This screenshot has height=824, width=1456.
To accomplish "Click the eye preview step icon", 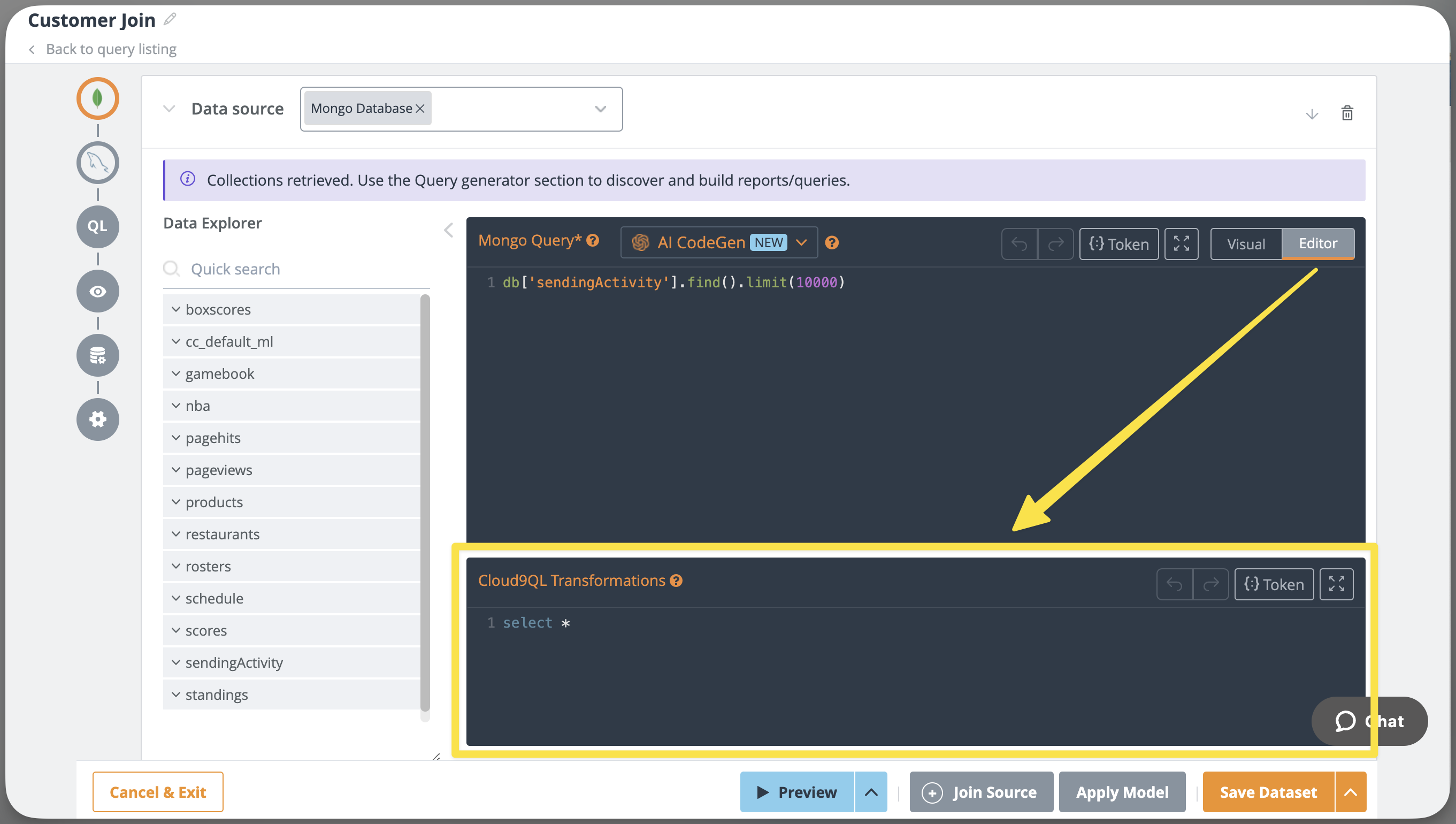I will coord(97,292).
